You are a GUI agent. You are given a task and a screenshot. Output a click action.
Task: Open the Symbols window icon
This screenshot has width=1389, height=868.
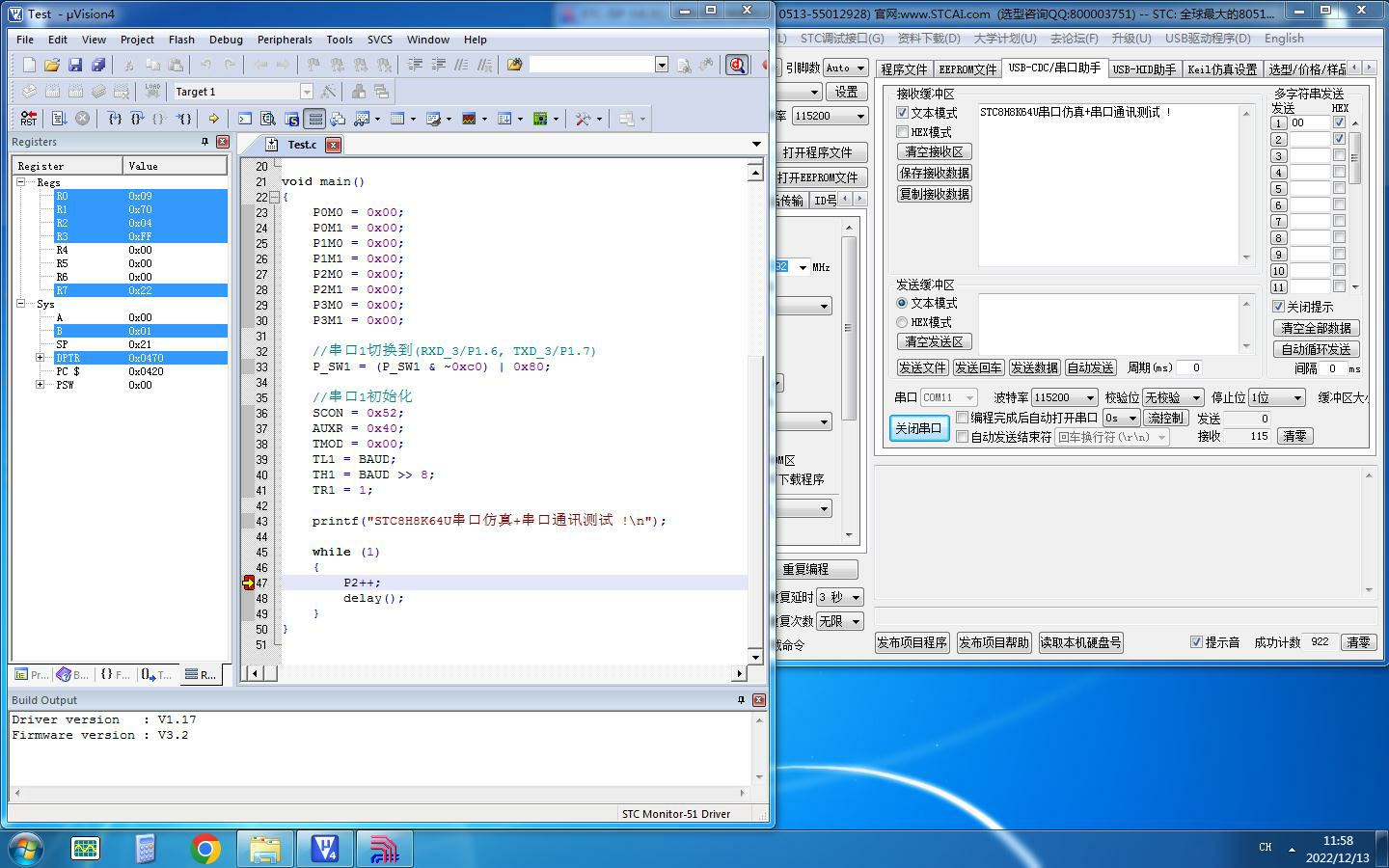pos(291,119)
